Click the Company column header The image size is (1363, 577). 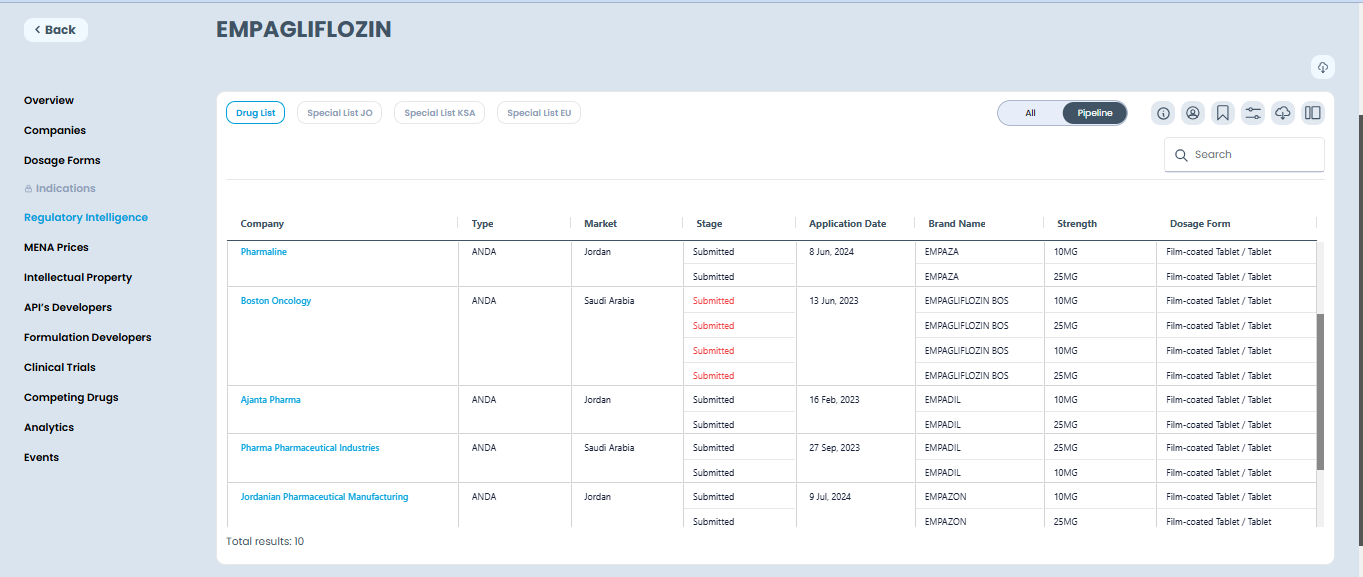(263, 224)
